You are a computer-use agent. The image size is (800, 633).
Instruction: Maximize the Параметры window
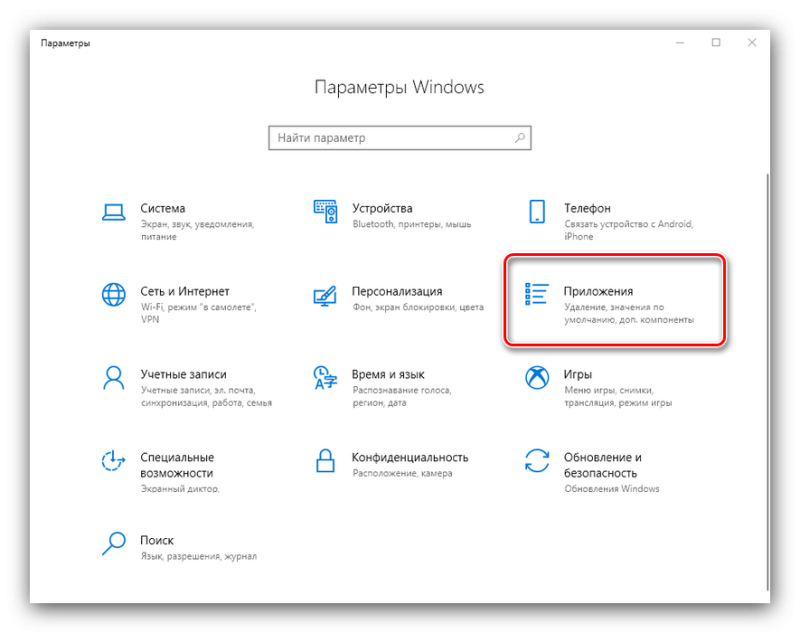click(716, 43)
